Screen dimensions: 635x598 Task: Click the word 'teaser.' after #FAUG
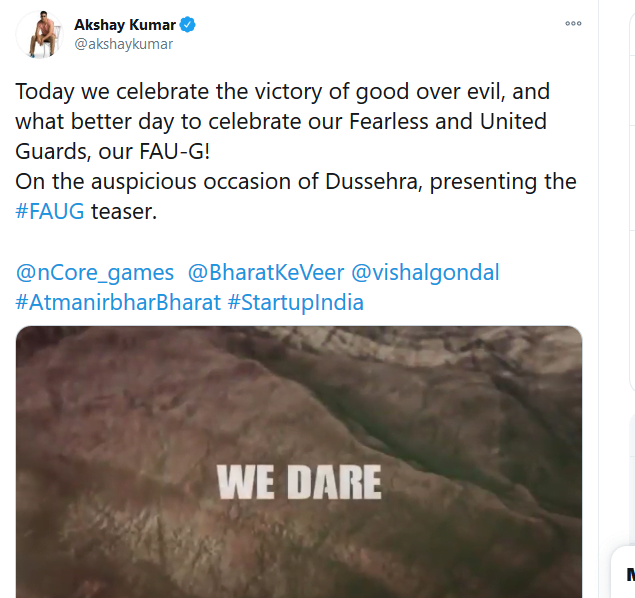(124, 211)
